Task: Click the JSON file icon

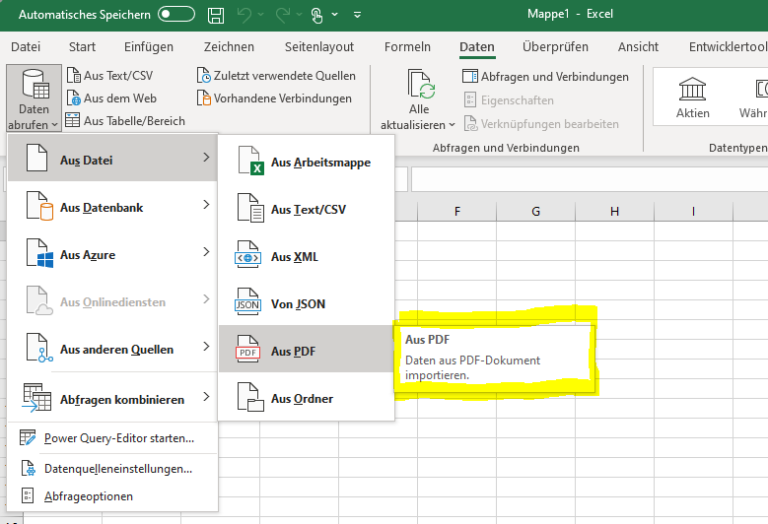Action: [x=248, y=301]
